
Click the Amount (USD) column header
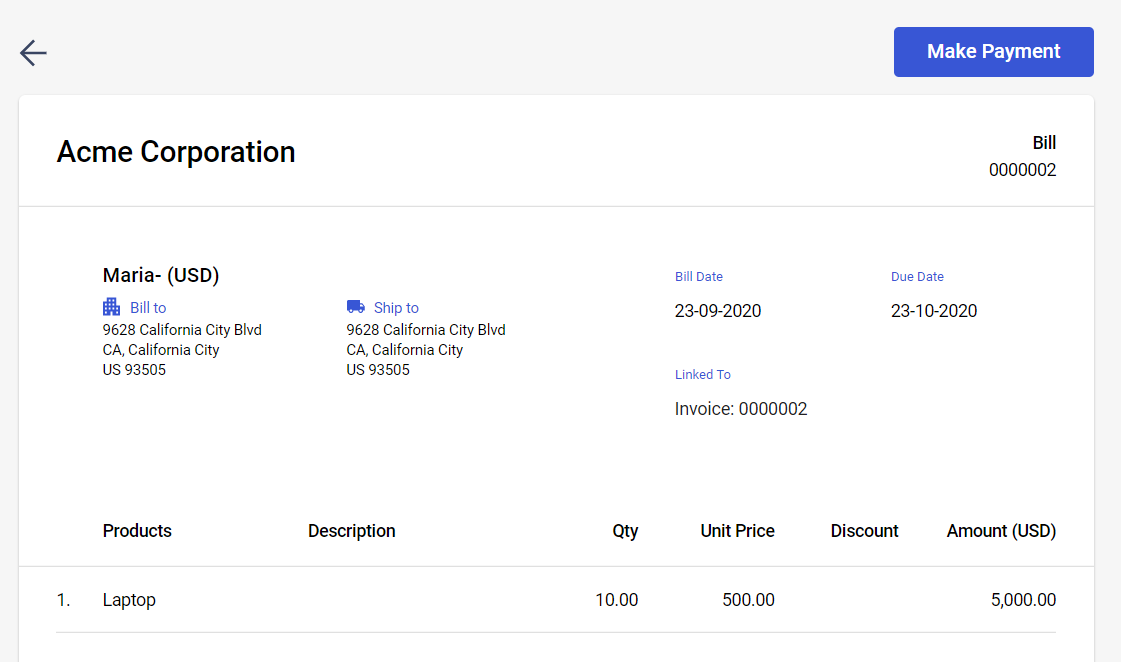[x=1001, y=531]
